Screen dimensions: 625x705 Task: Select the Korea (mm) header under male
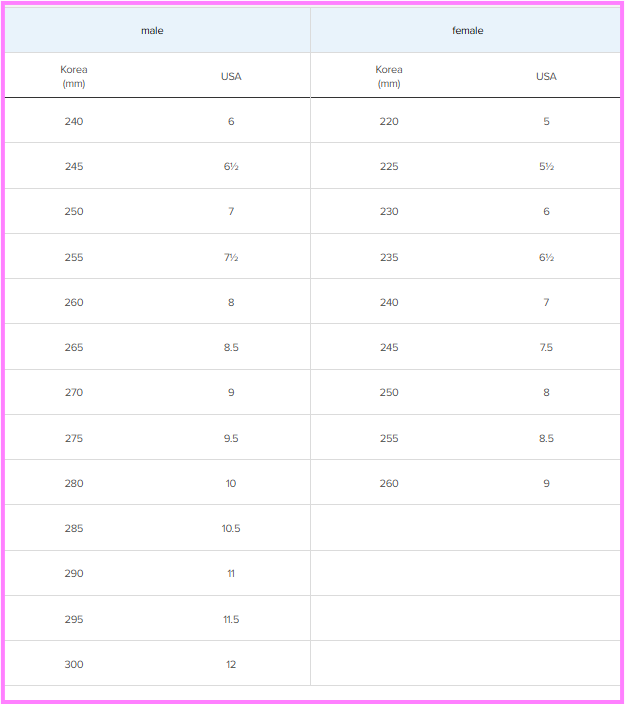click(74, 76)
